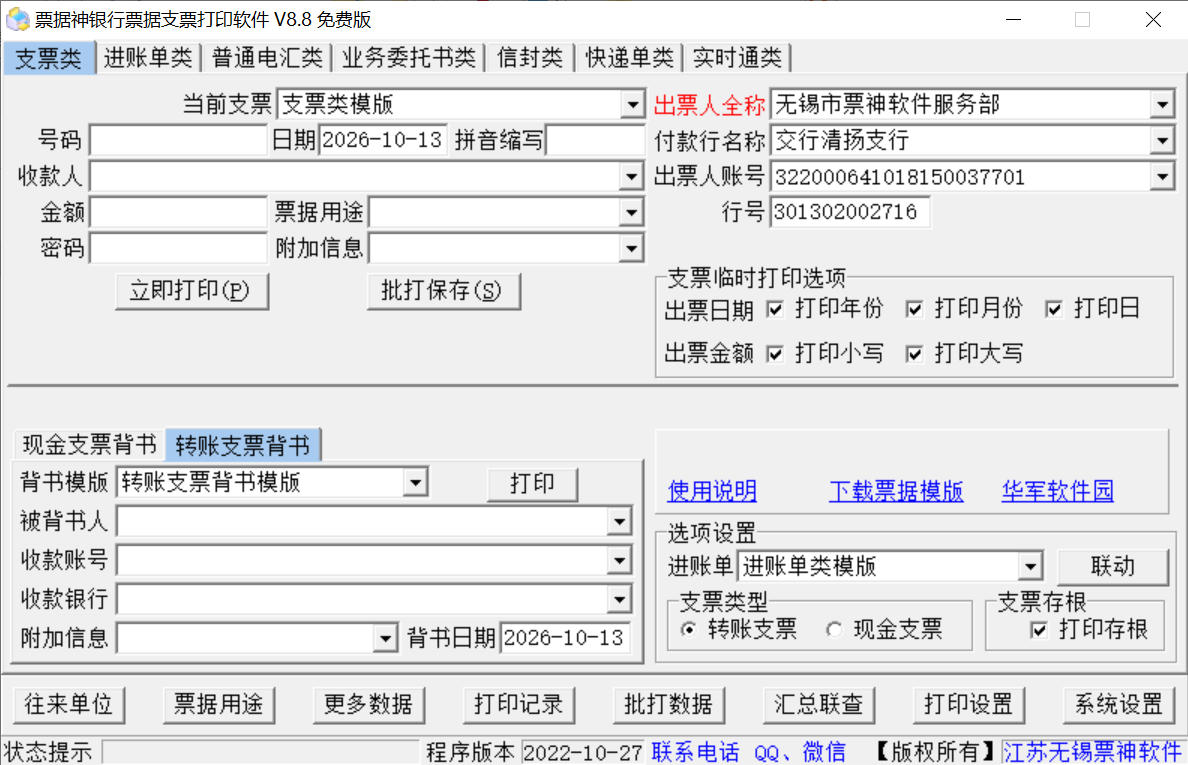
Task: Focus the 金额 input field
Action: tap(179, 213)
